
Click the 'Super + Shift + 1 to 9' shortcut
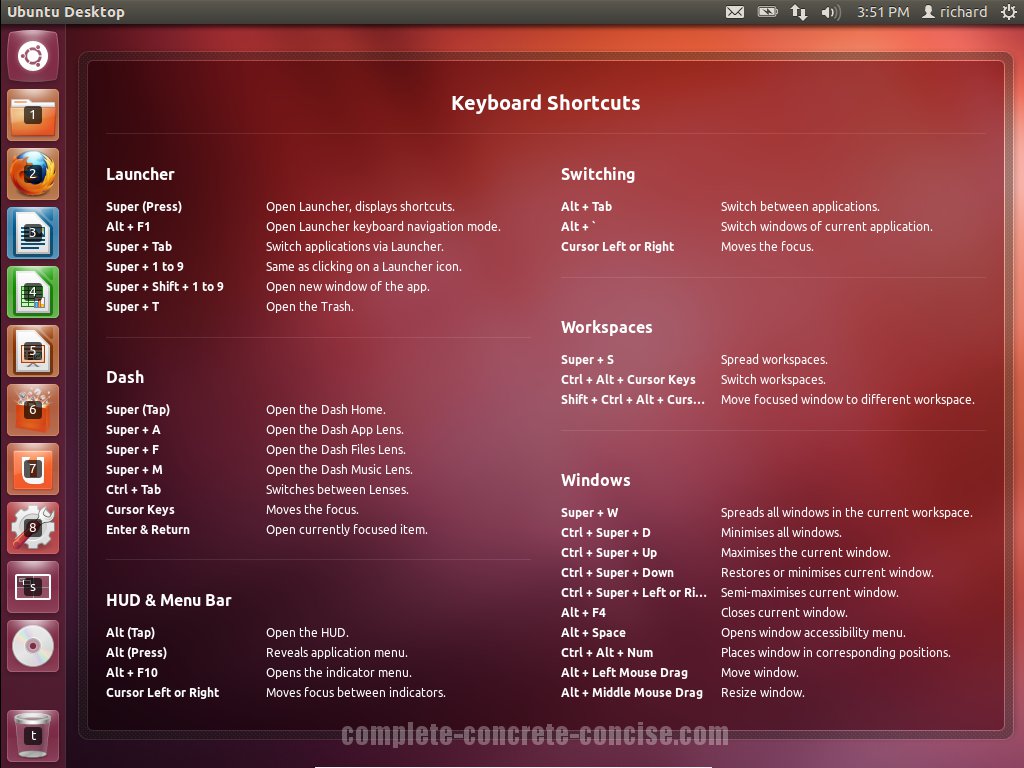(x=165, y=287)
